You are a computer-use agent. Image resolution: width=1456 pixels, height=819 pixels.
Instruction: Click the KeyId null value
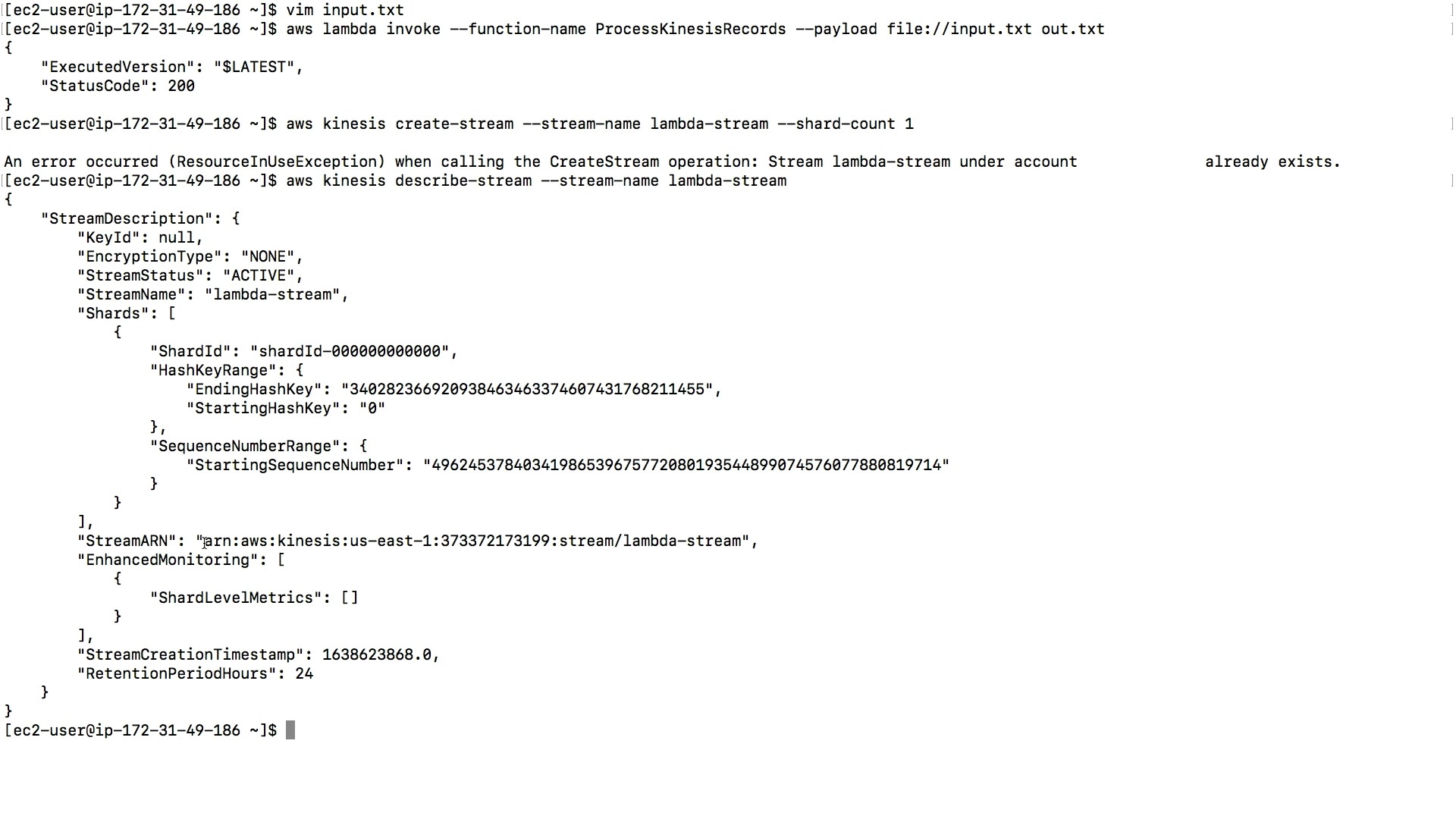pyautogui.click(x=177, y=237)
